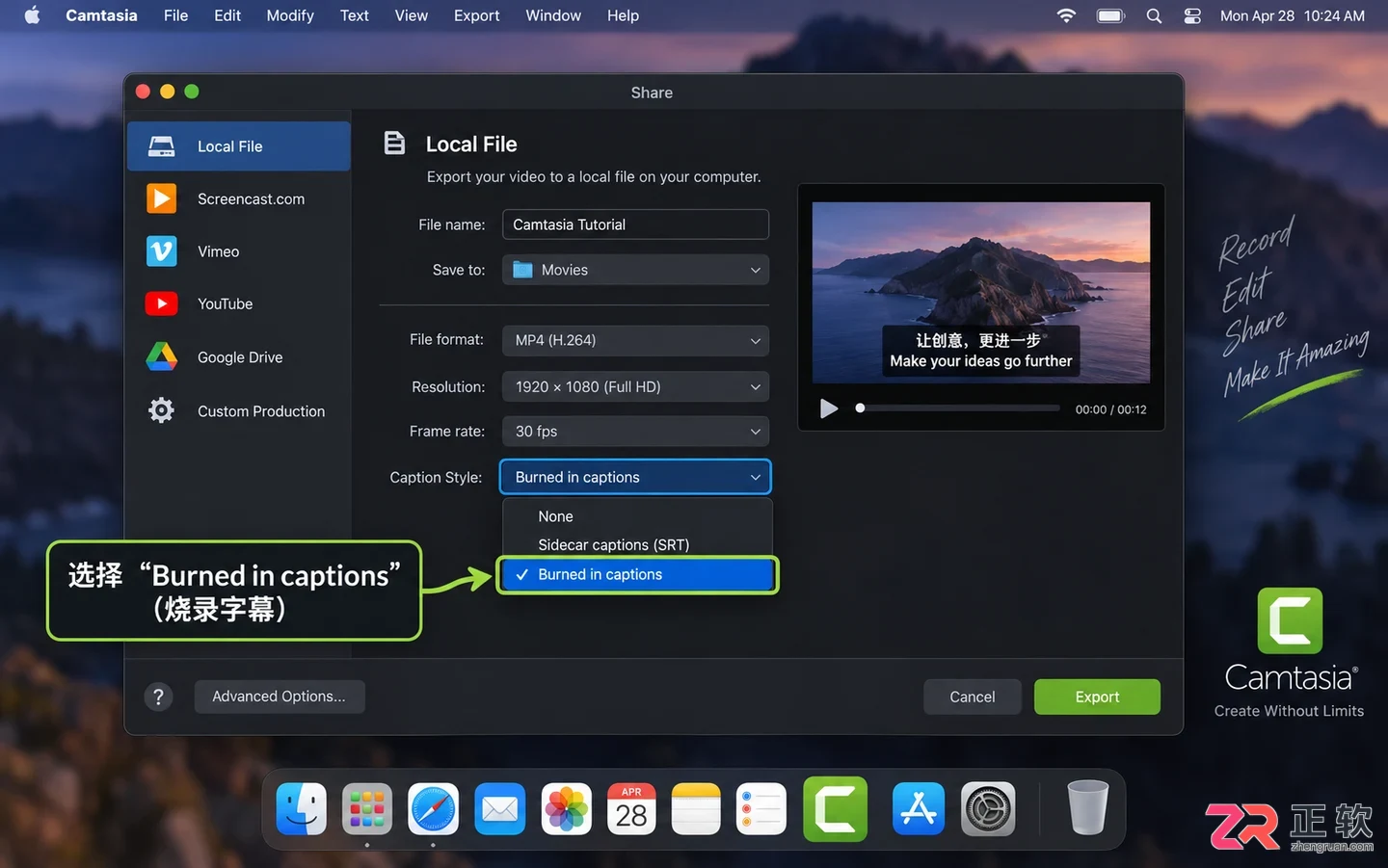Open Finder from the Dock
The image size is (1388, 868).
click(x=302, y=808)
